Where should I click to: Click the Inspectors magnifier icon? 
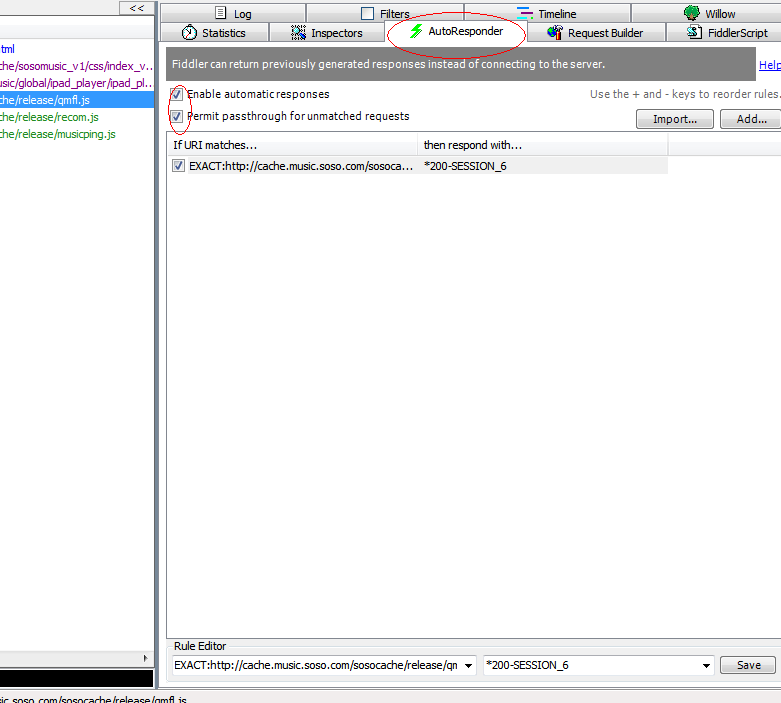[x=298, y=32]
